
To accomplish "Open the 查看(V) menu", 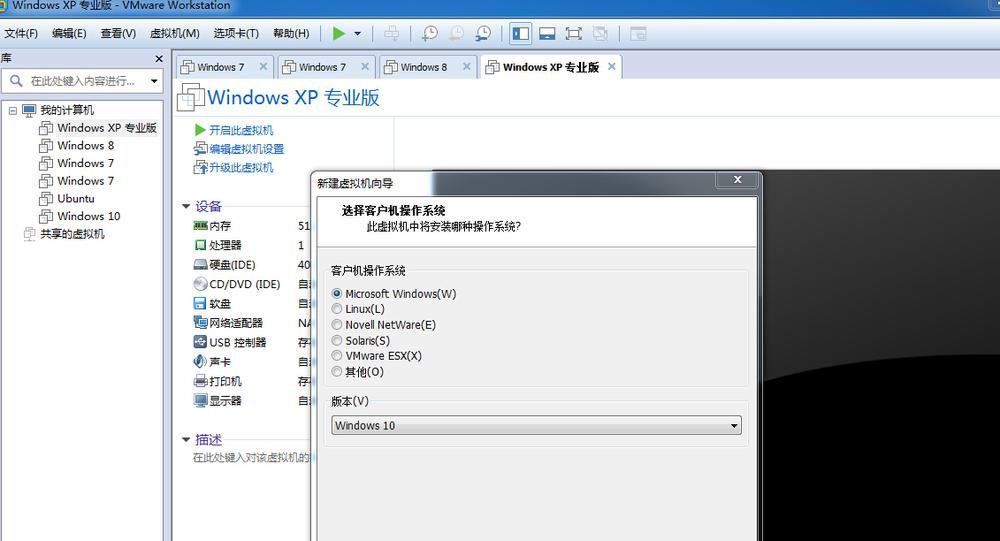I will coord(118,33).
